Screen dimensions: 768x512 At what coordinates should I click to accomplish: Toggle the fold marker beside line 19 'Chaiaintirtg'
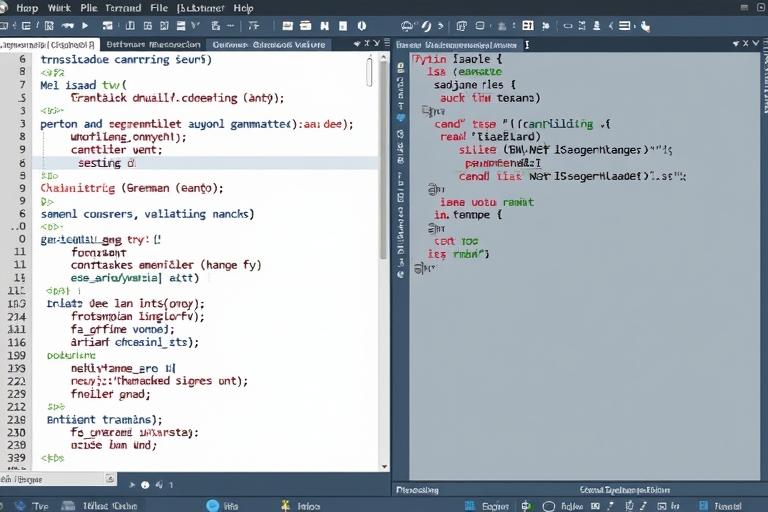click(x=22, y=187)
